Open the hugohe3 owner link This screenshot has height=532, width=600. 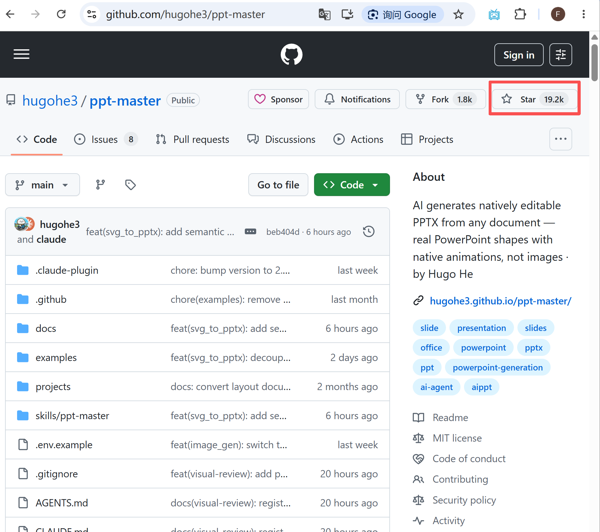50,101
